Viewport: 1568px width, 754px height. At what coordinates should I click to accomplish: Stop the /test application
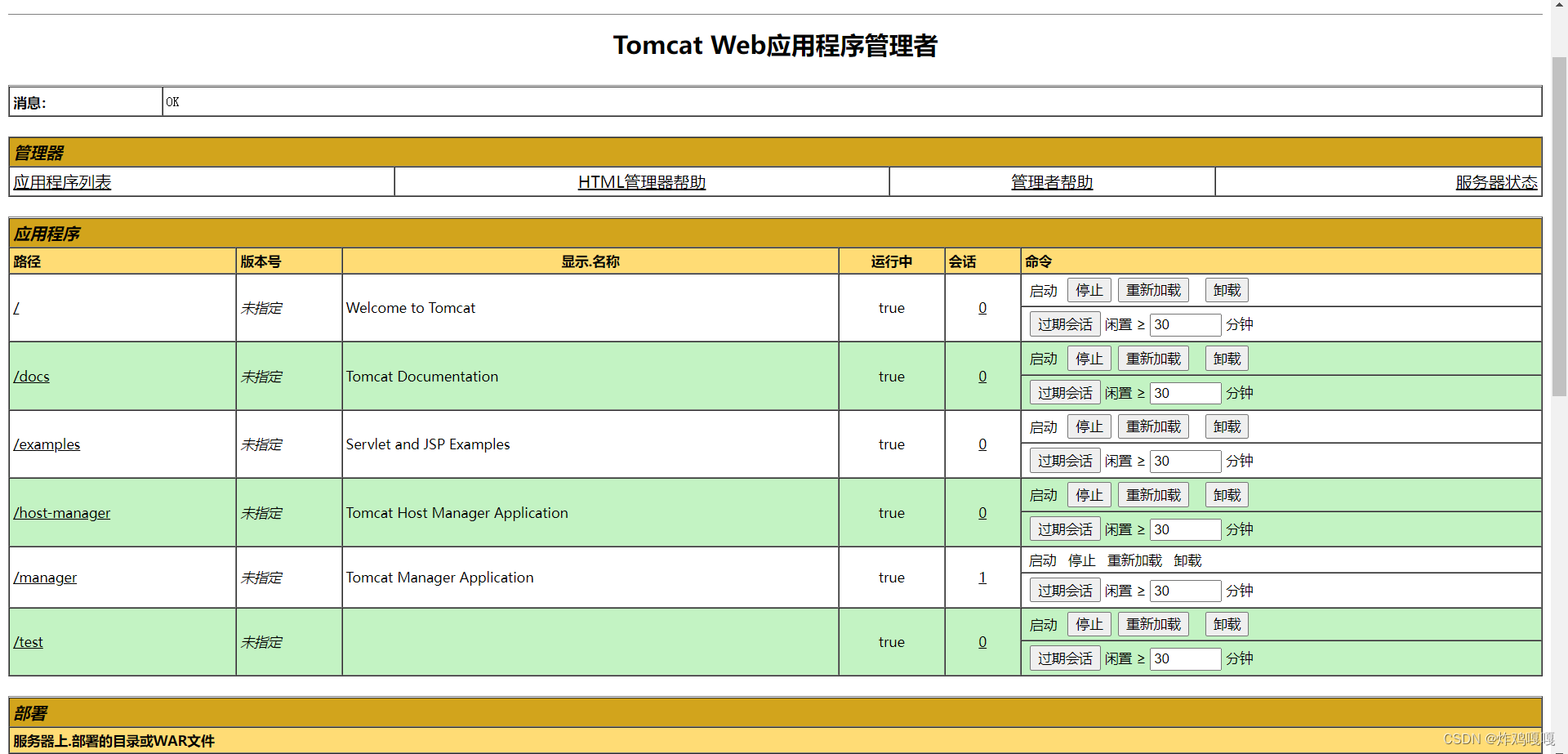1089,624
